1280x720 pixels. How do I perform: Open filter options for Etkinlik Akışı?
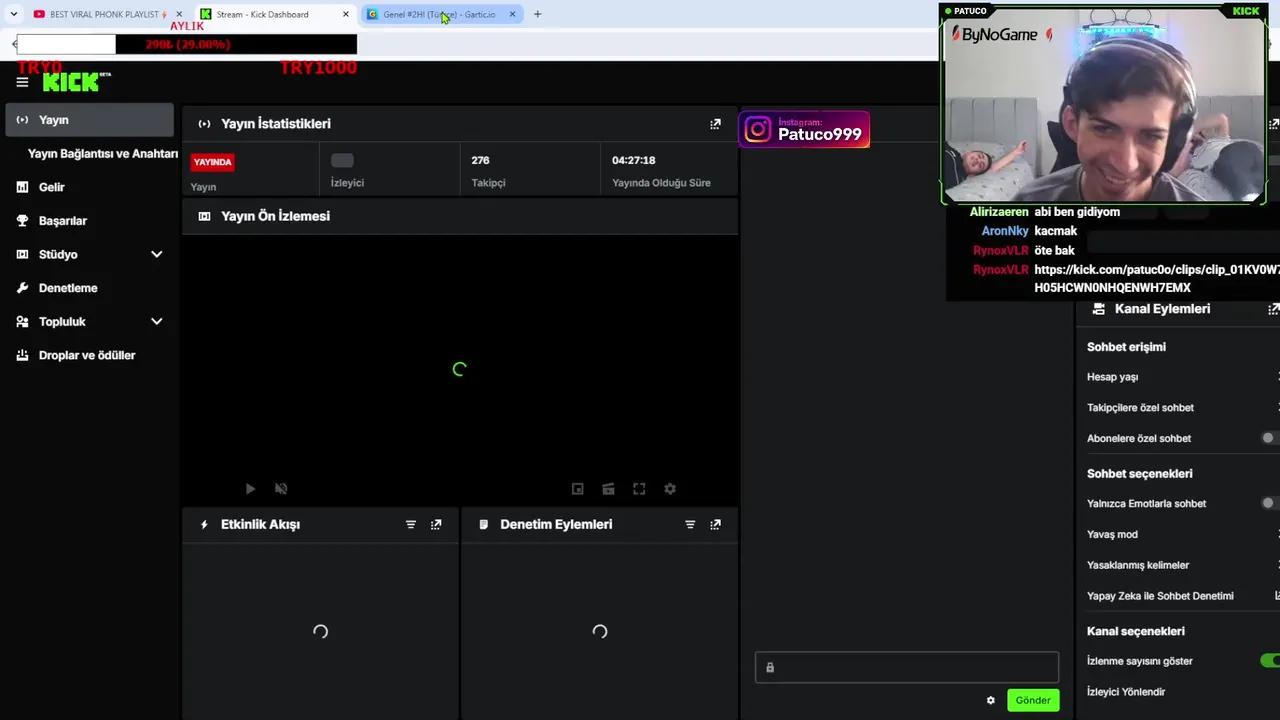[x=410, y=524]
